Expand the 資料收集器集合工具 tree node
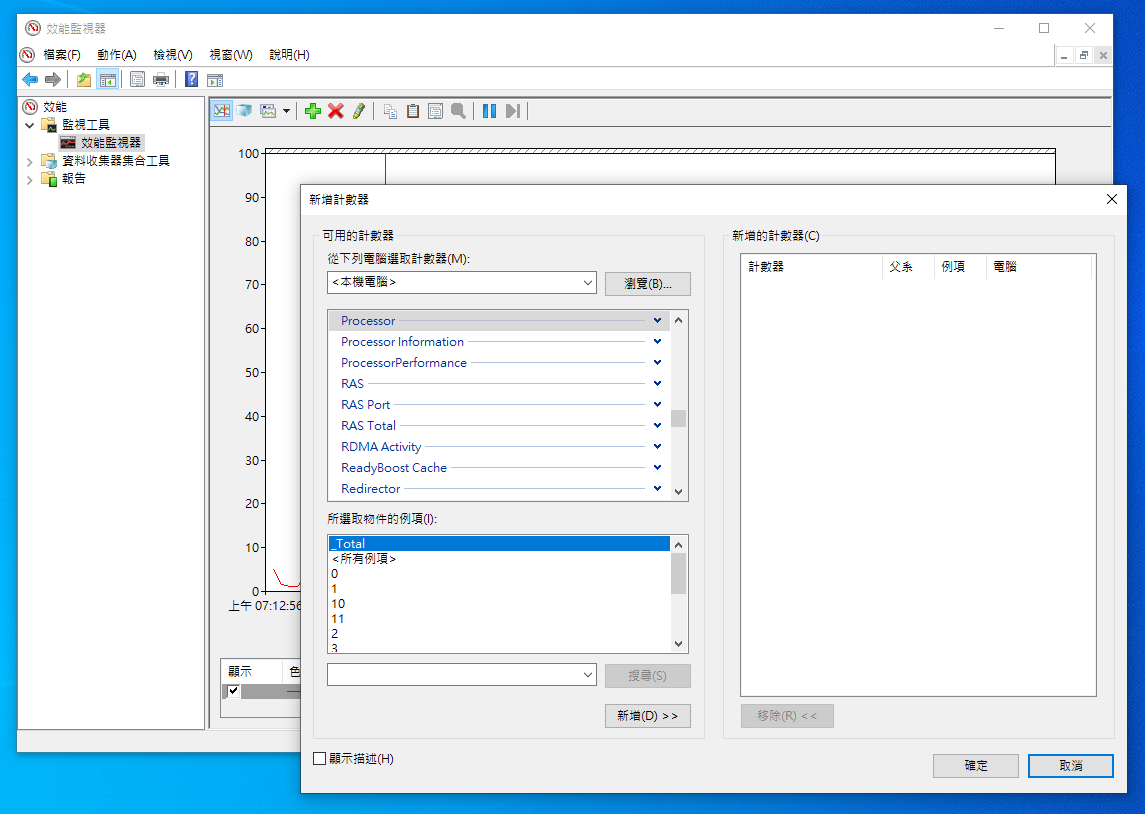This screenshot has height=814, width=1145. [29, 161]
